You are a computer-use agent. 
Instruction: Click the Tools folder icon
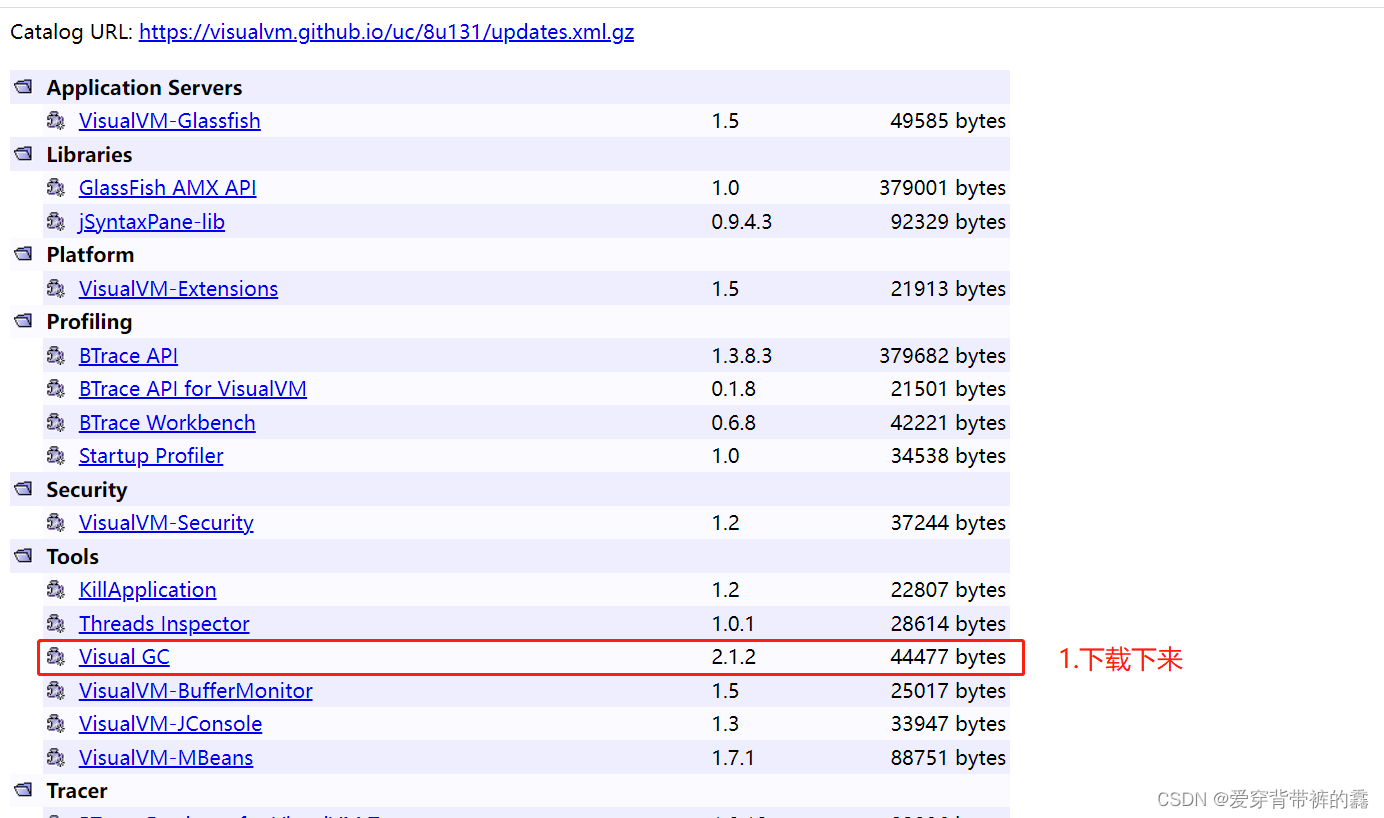(x=23, y=557)
